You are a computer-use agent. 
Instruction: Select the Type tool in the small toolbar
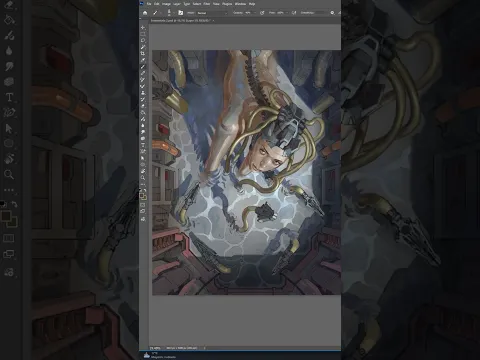(143, 145)
